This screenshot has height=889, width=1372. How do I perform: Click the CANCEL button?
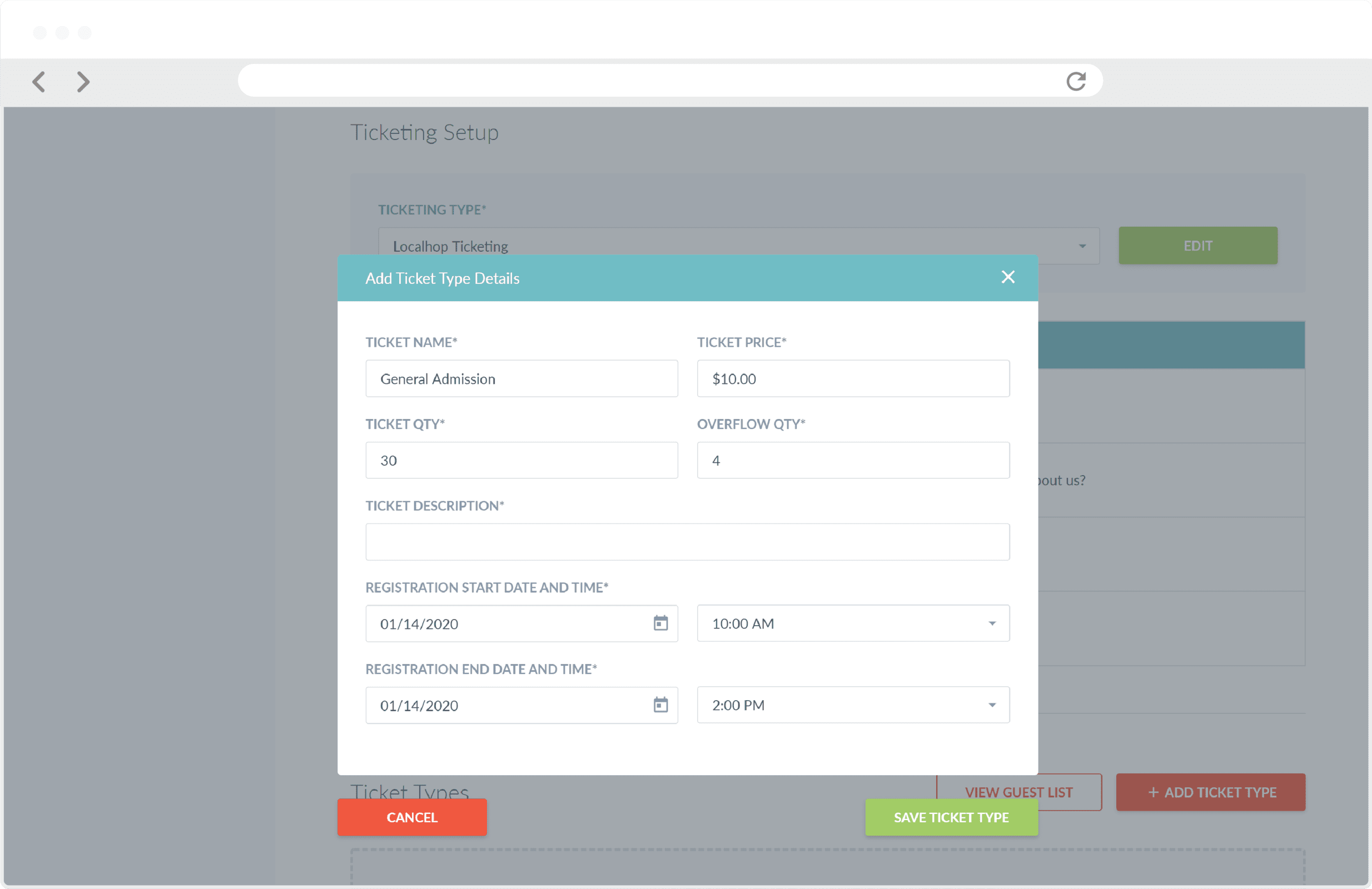click(411, 817)
